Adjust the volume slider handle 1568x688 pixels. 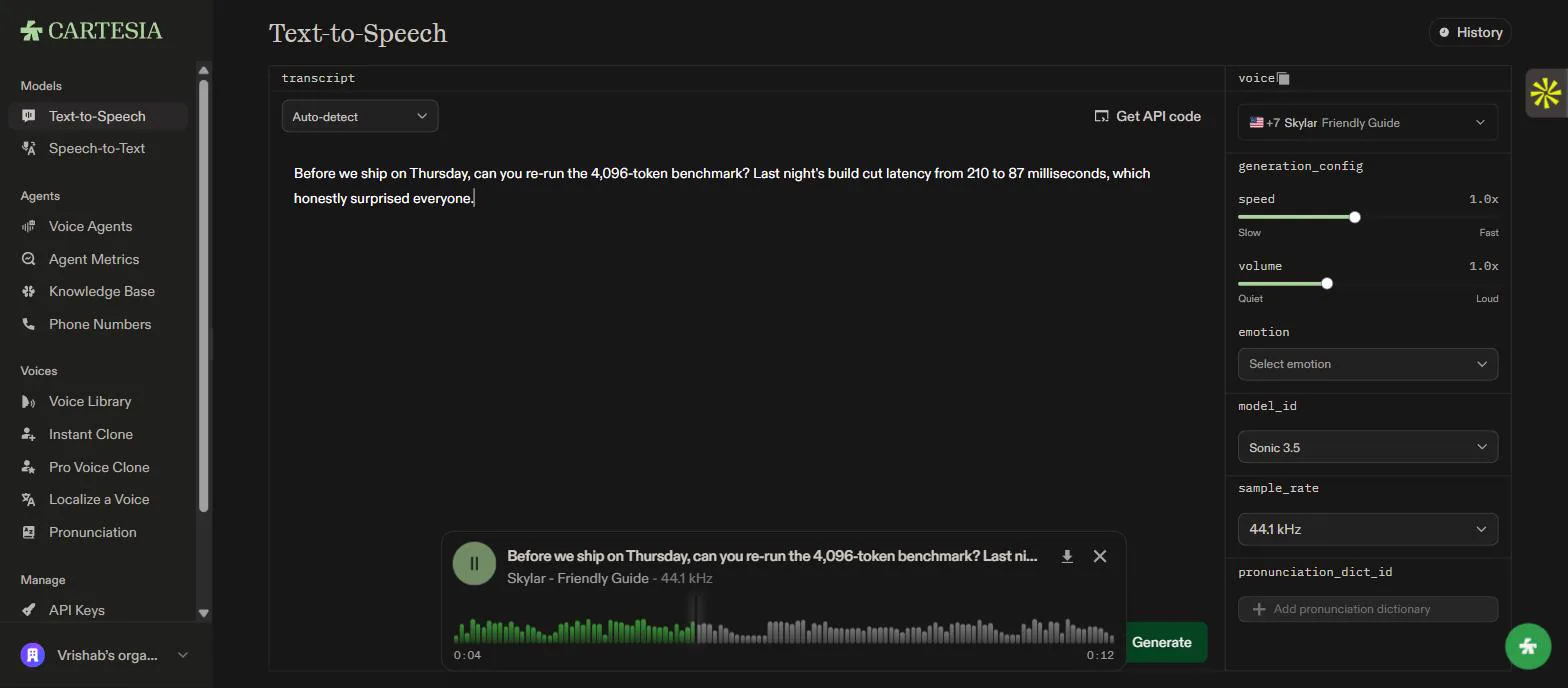[x=1327, y=283]
